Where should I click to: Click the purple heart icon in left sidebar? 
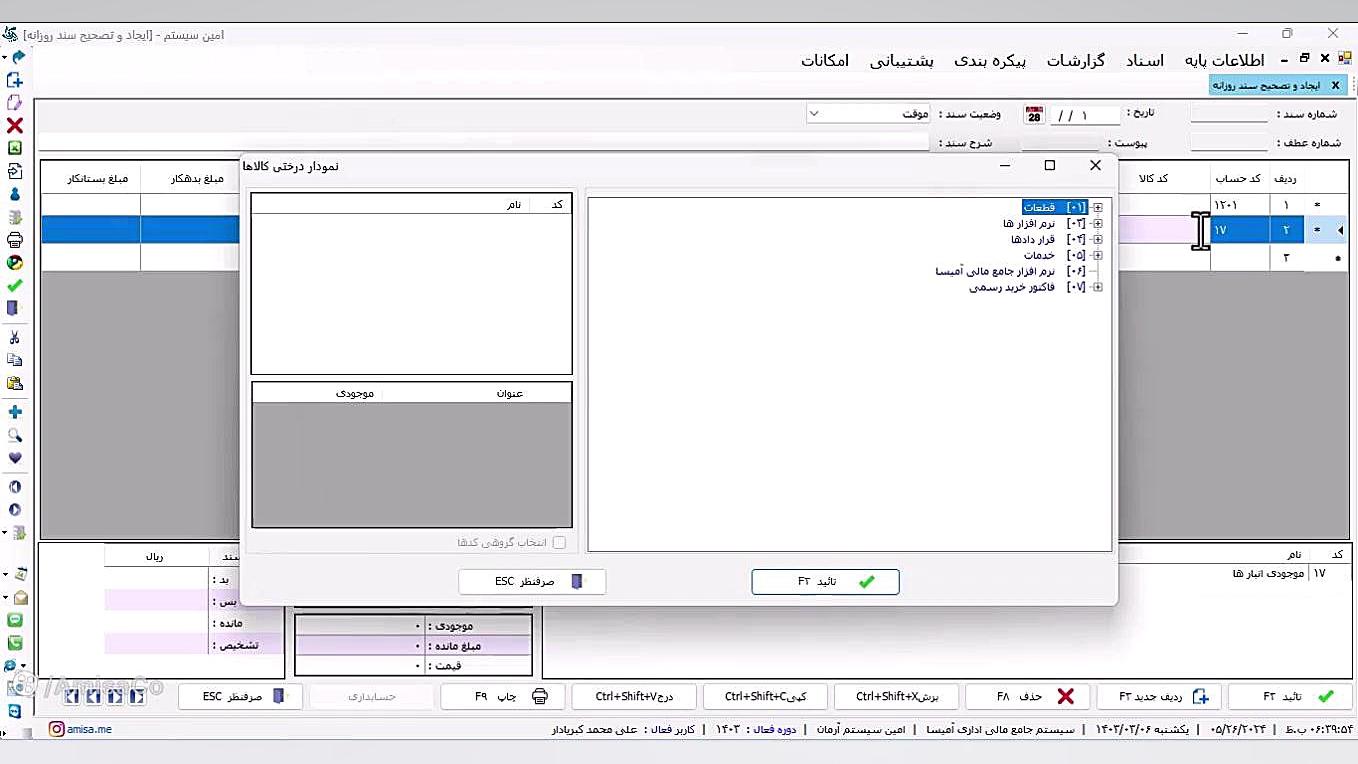[x=14, y=459]
